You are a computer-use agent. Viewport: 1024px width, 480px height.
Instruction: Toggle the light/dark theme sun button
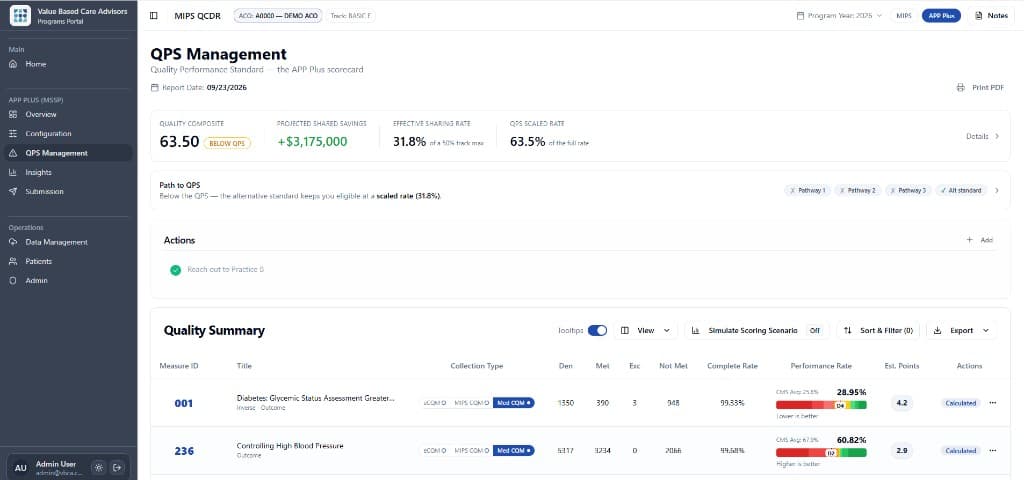click(x=99, y=468)
